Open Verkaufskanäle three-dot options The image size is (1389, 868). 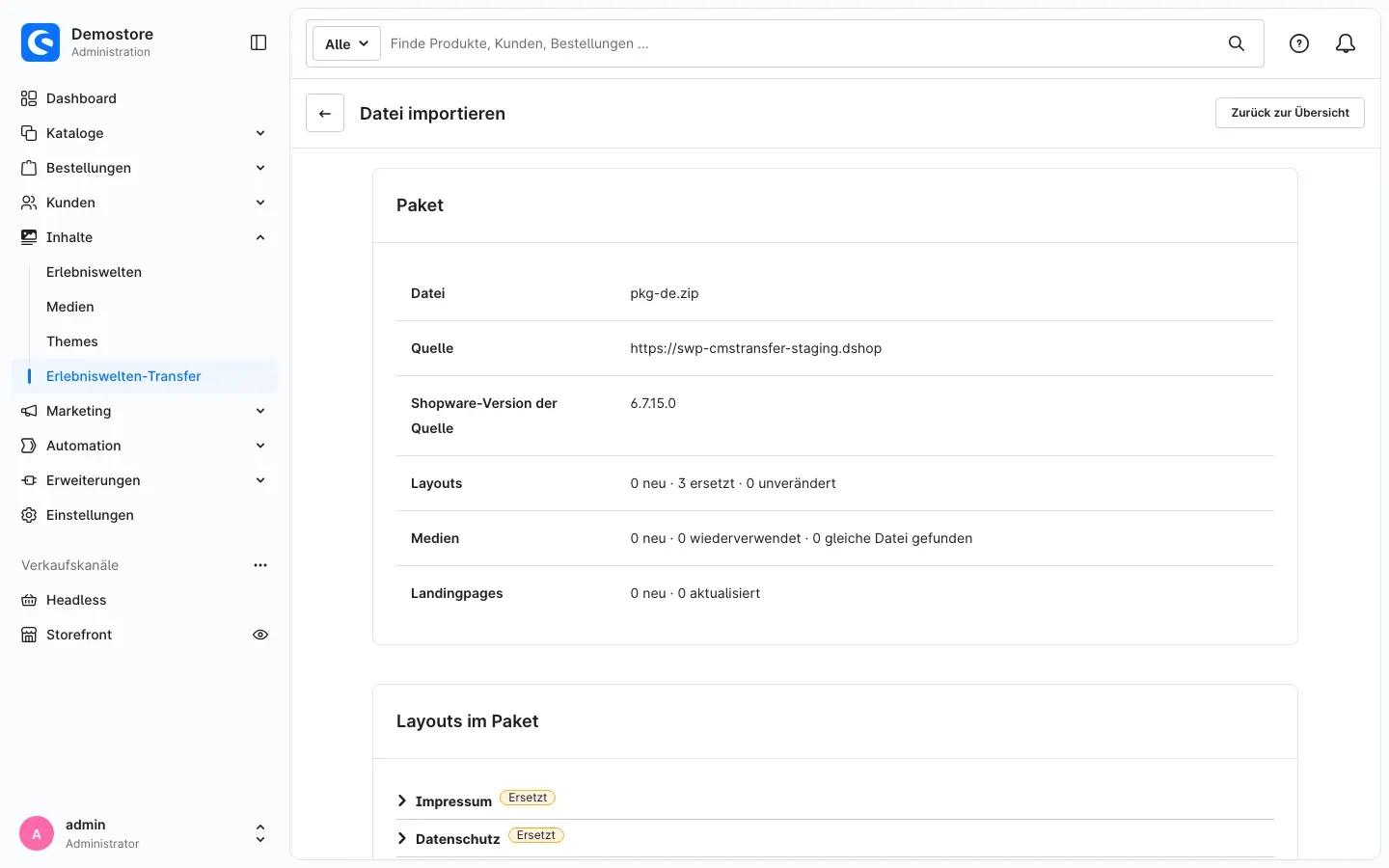tap(260, 565)
